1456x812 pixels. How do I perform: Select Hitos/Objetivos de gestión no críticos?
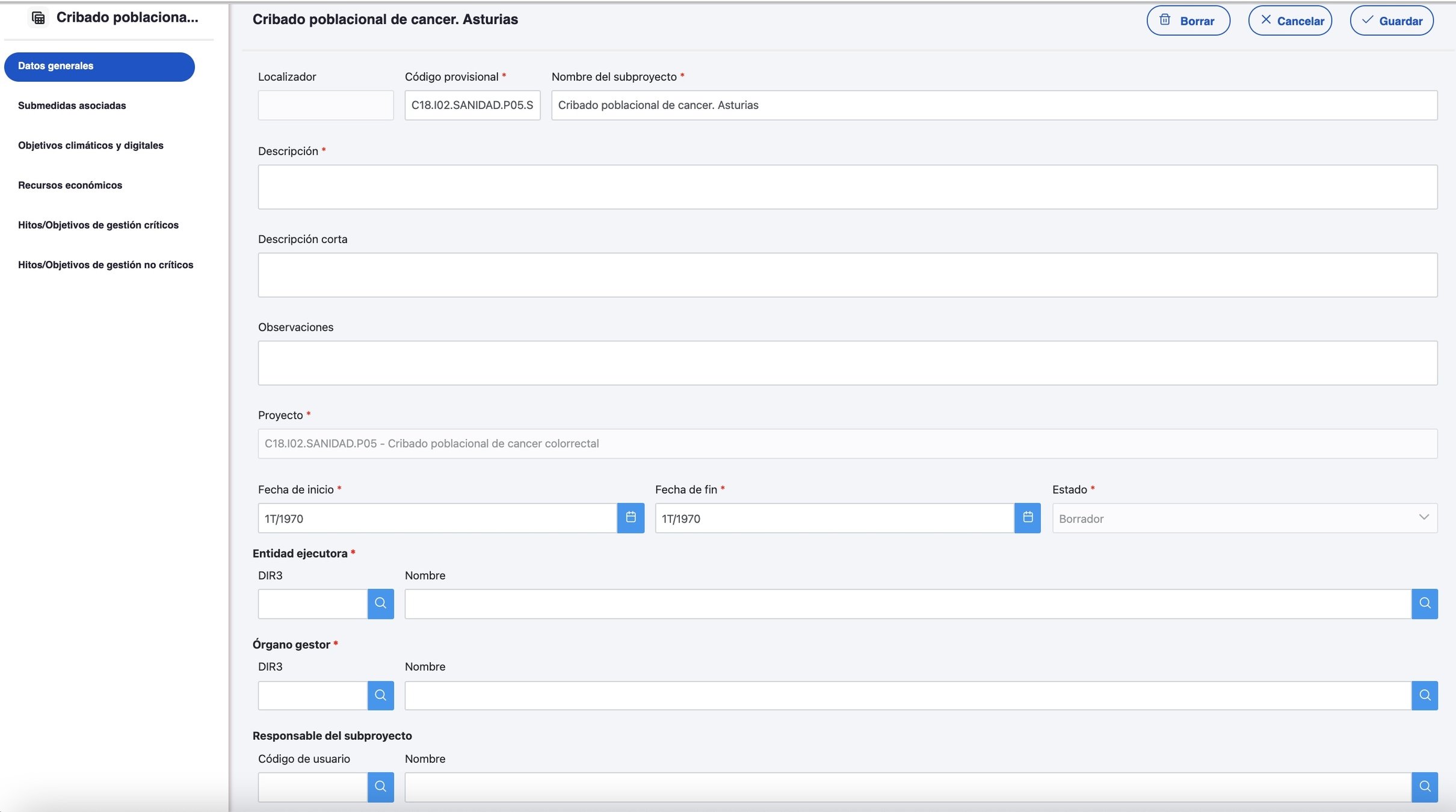click(x=105, y=265)
